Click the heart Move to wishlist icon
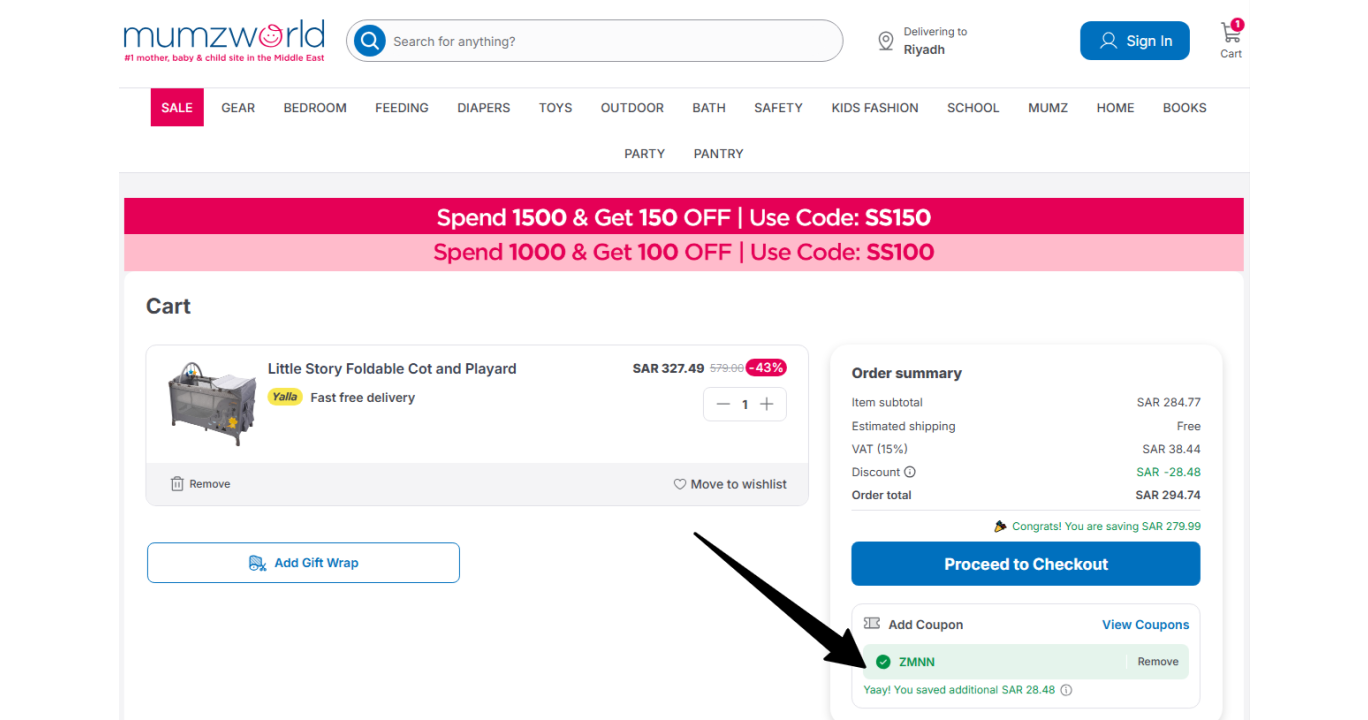Screen dimensions: 1368x720 (680, 484)
